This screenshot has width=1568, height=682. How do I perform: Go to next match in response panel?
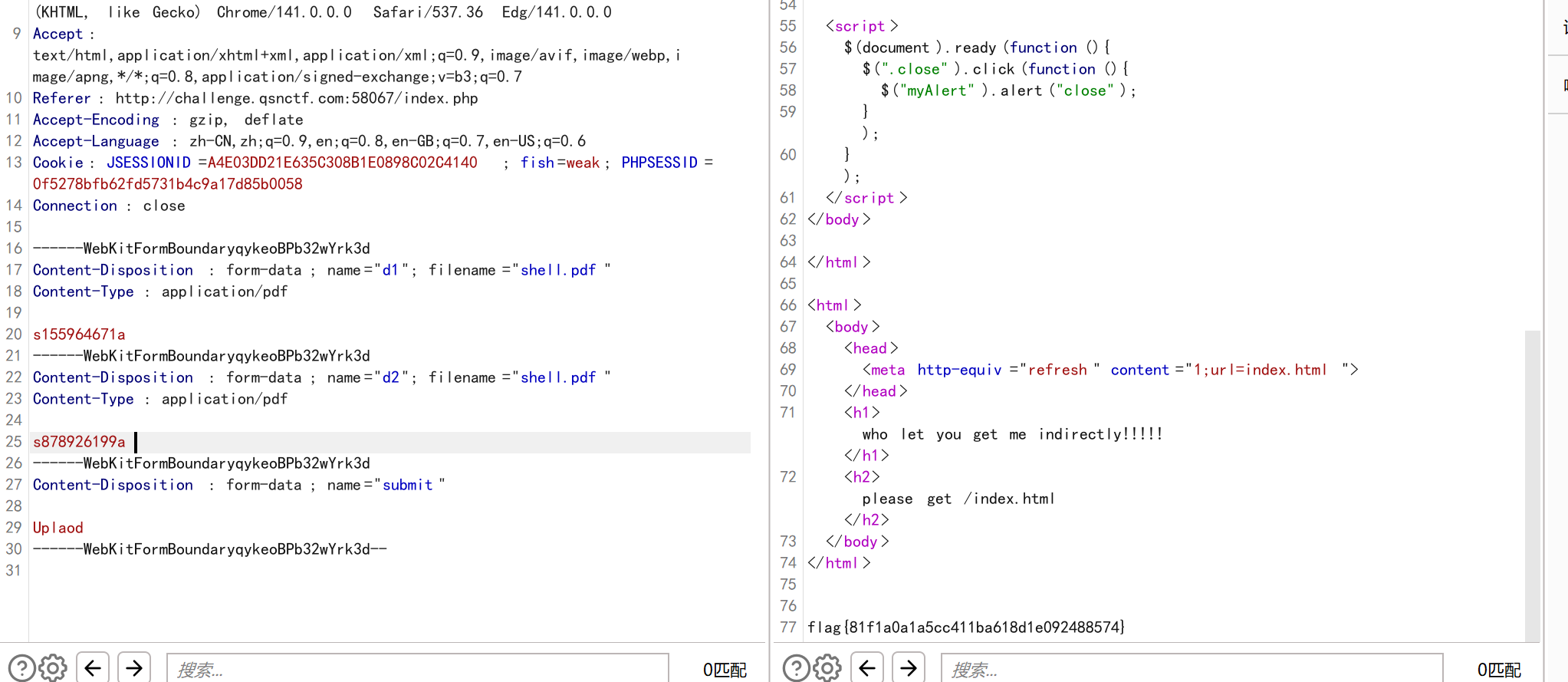909,668
